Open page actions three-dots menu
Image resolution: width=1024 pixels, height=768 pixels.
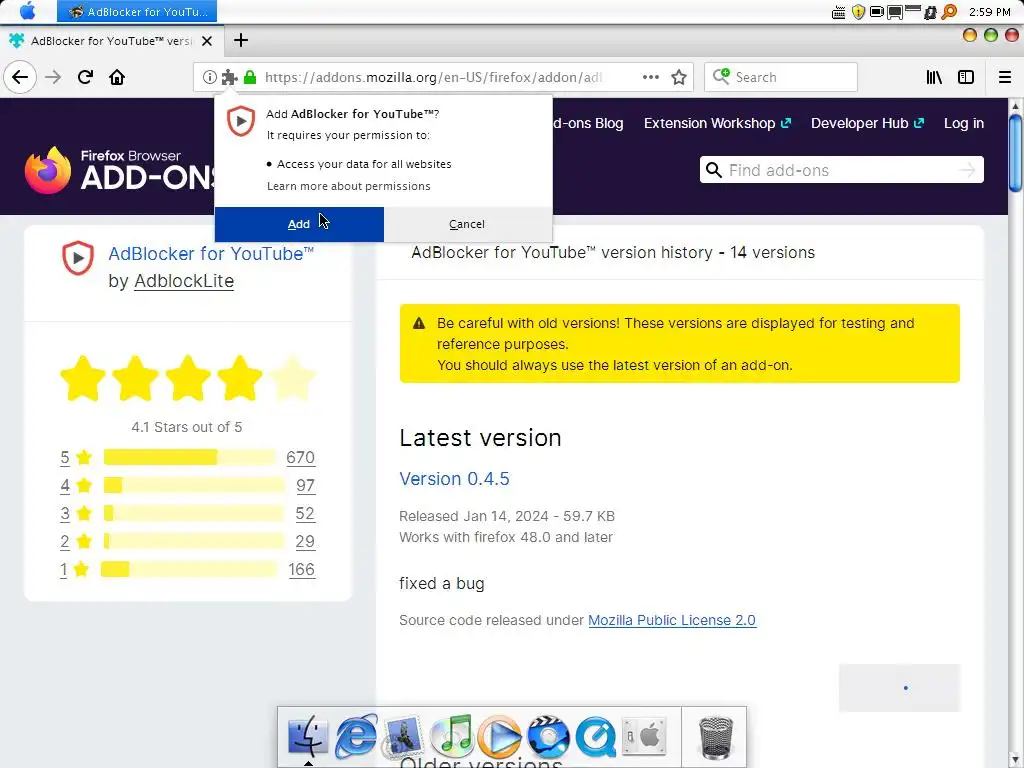click(x=650, y=77)
